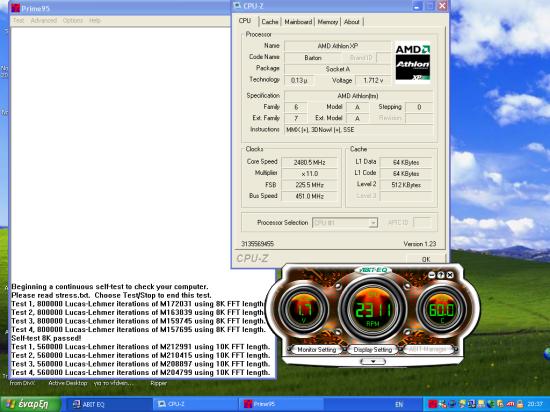Click the greyed ABIT Manager button
The height and width of the screenshot is (412, 550).
coord(428,349)
